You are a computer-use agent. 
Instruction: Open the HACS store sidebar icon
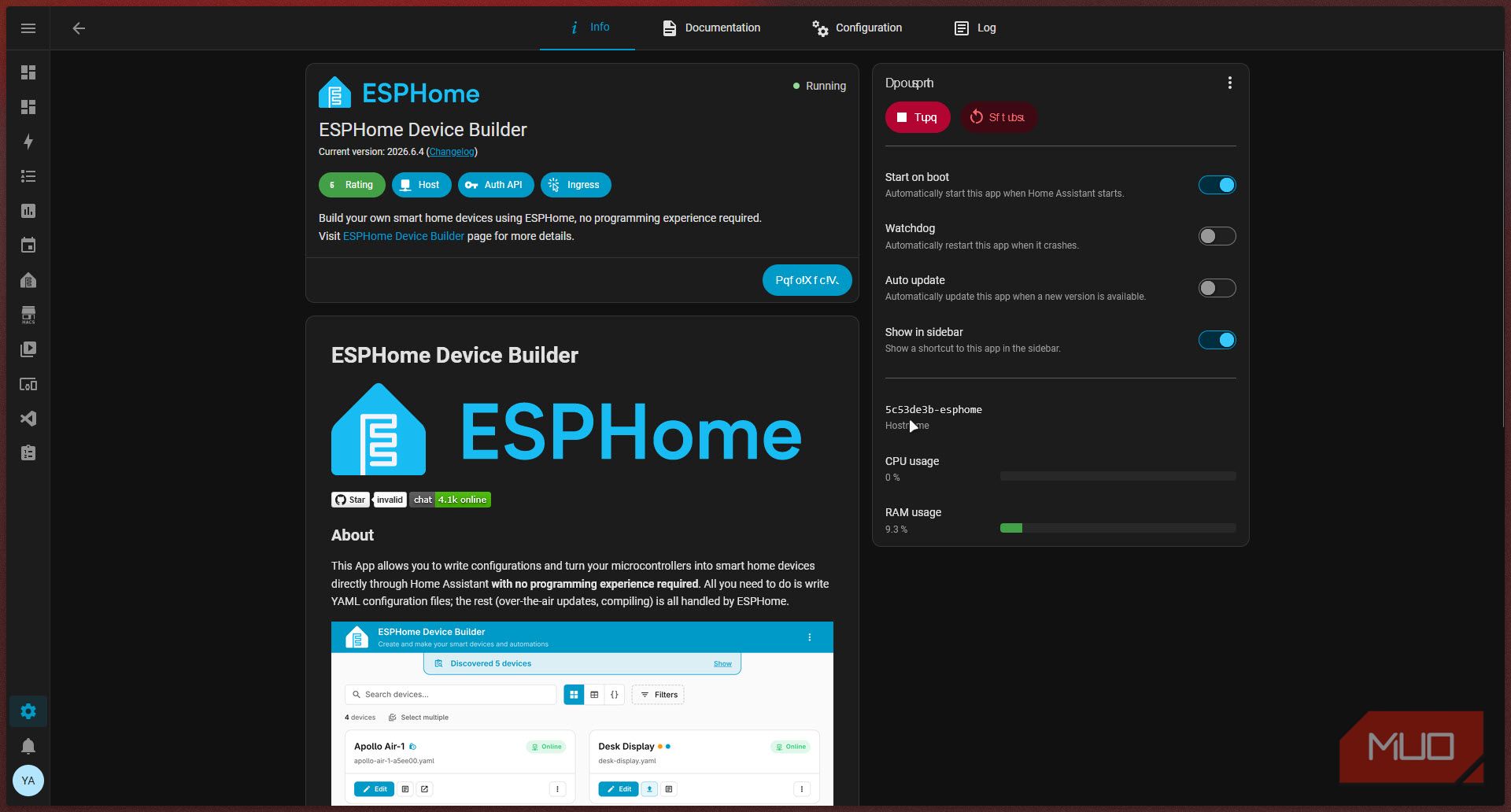coord(28,315)
